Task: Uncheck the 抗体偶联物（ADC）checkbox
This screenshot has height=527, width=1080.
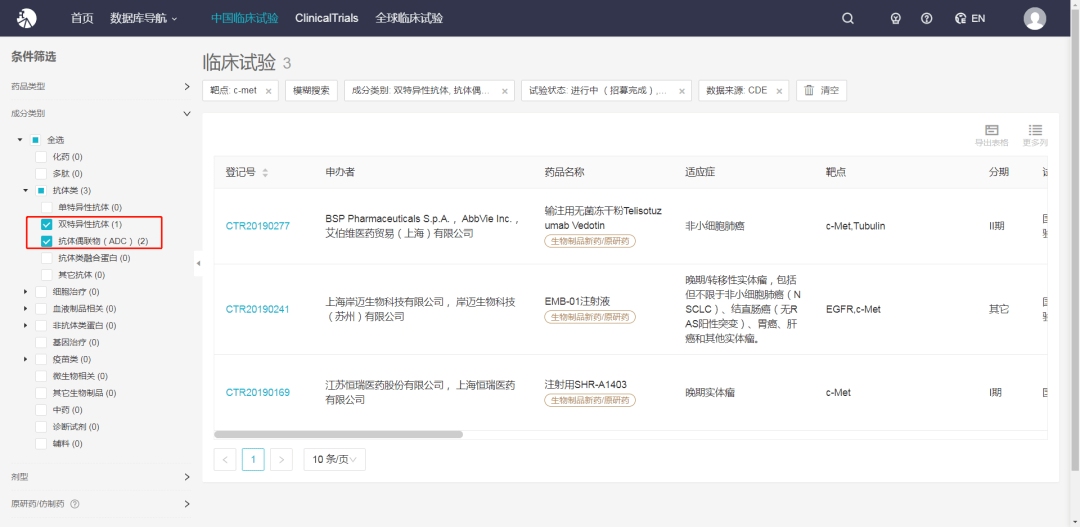Action: click(x=46, y=241)
